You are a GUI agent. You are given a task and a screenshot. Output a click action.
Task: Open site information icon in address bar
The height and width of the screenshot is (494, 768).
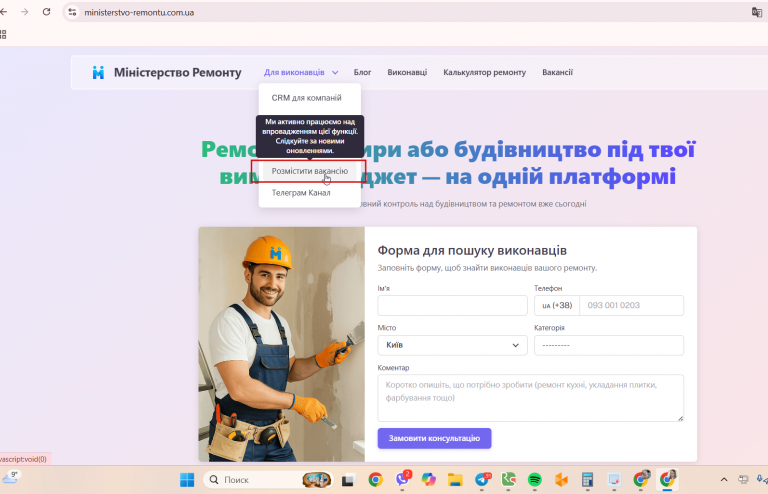coord(72,12)
